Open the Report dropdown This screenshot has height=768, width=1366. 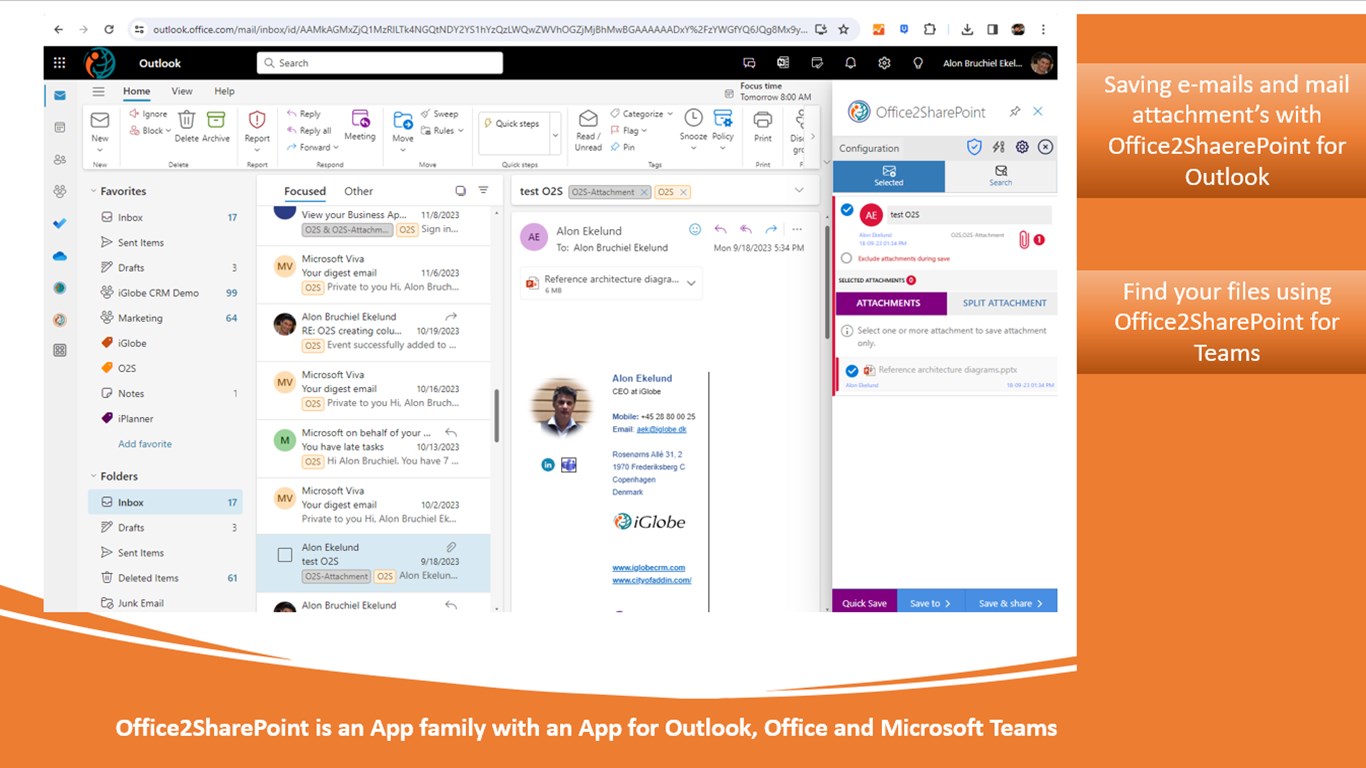[257, 151]
